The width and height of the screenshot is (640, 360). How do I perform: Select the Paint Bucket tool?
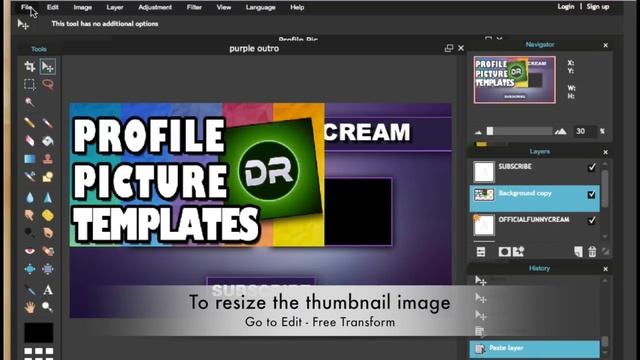coord(48,141)
